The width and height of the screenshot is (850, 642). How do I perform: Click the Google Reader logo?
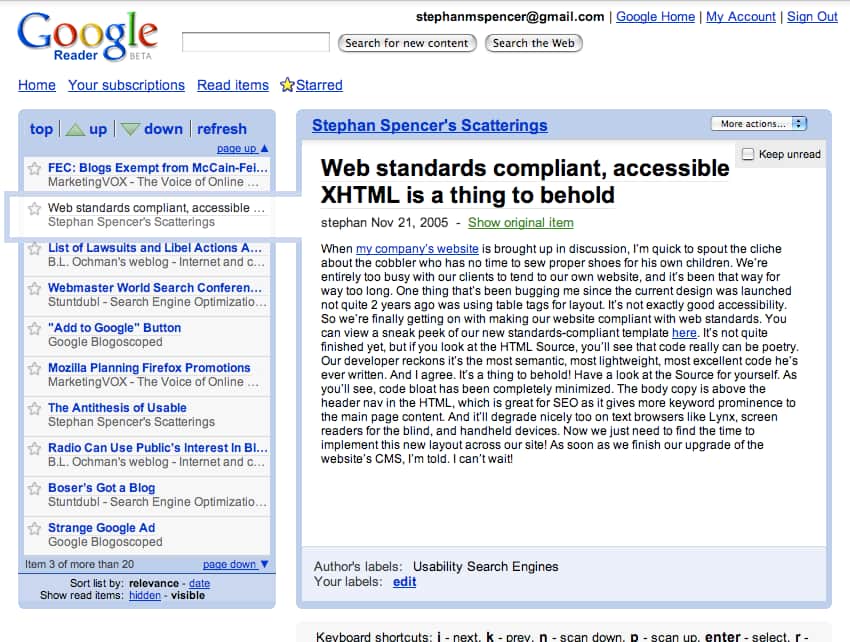click(88, 36)
